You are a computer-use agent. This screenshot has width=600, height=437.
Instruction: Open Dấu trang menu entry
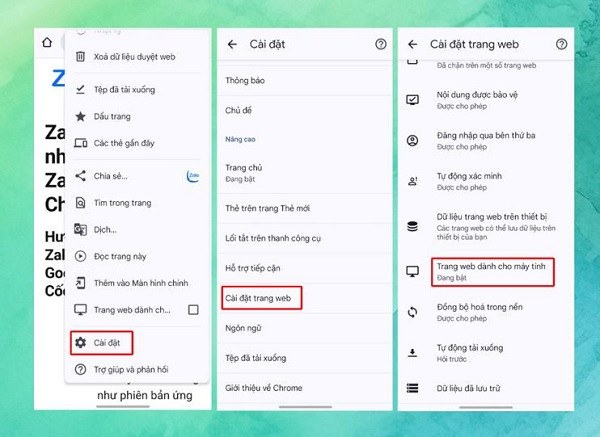(x=137, y=116)
